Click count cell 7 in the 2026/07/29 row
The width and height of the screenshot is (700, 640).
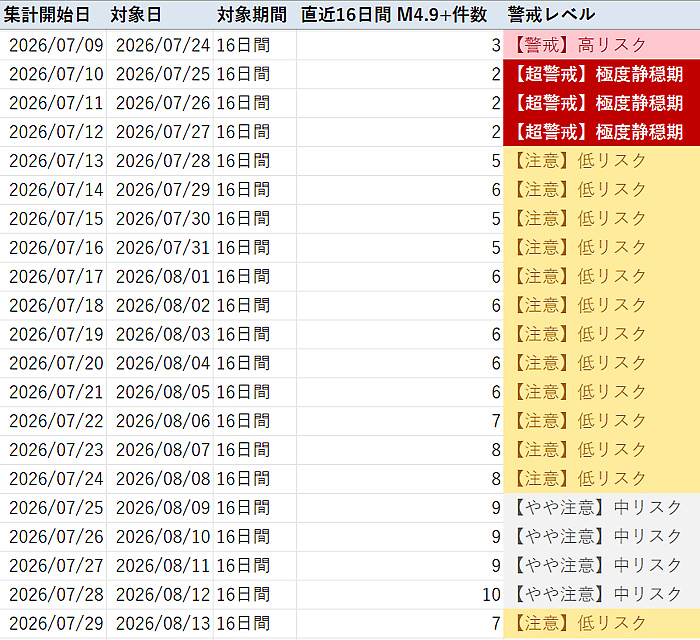point(400,623)
